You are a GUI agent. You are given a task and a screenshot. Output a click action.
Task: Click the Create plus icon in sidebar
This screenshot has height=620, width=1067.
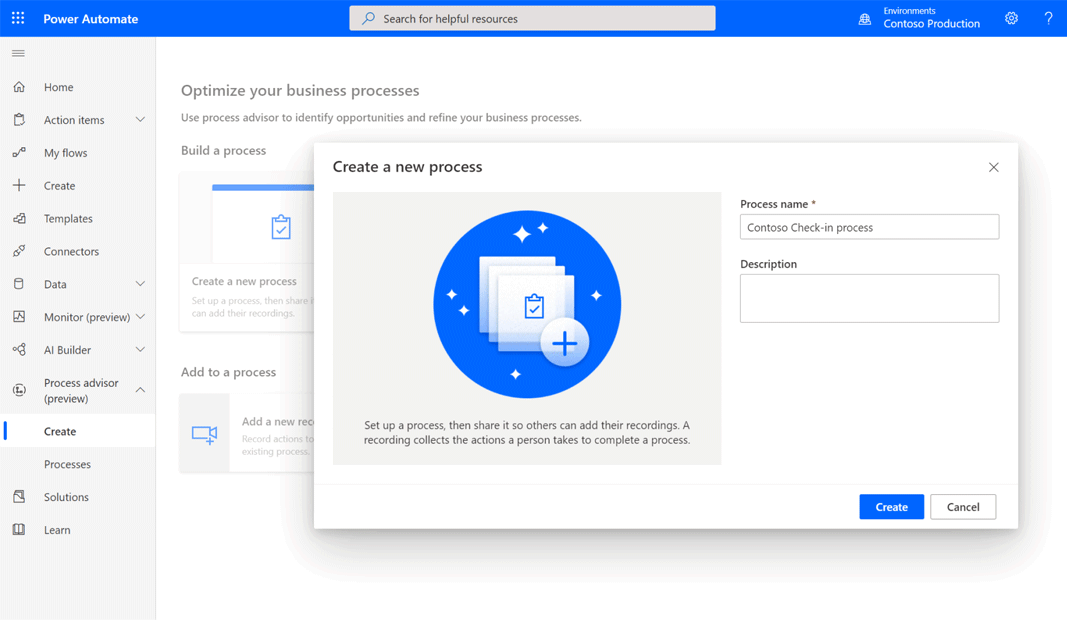click(x=19, y=185)
